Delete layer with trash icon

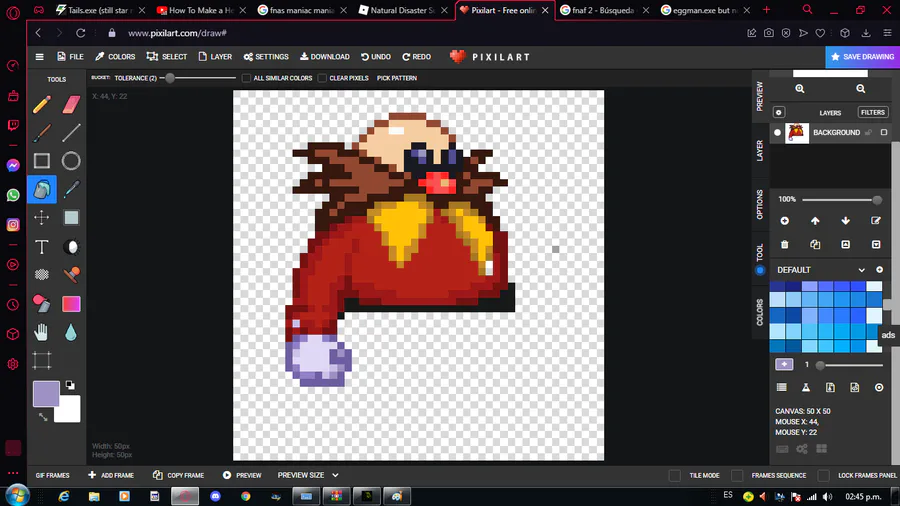tap(785, 244)
